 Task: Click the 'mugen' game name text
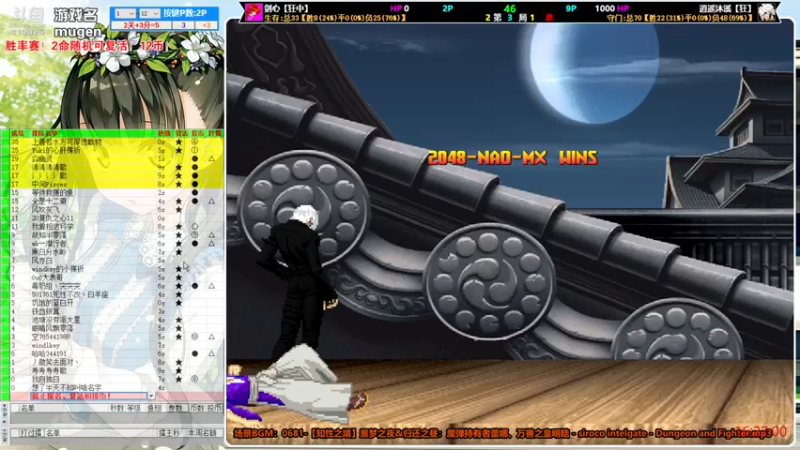(78, 32)
